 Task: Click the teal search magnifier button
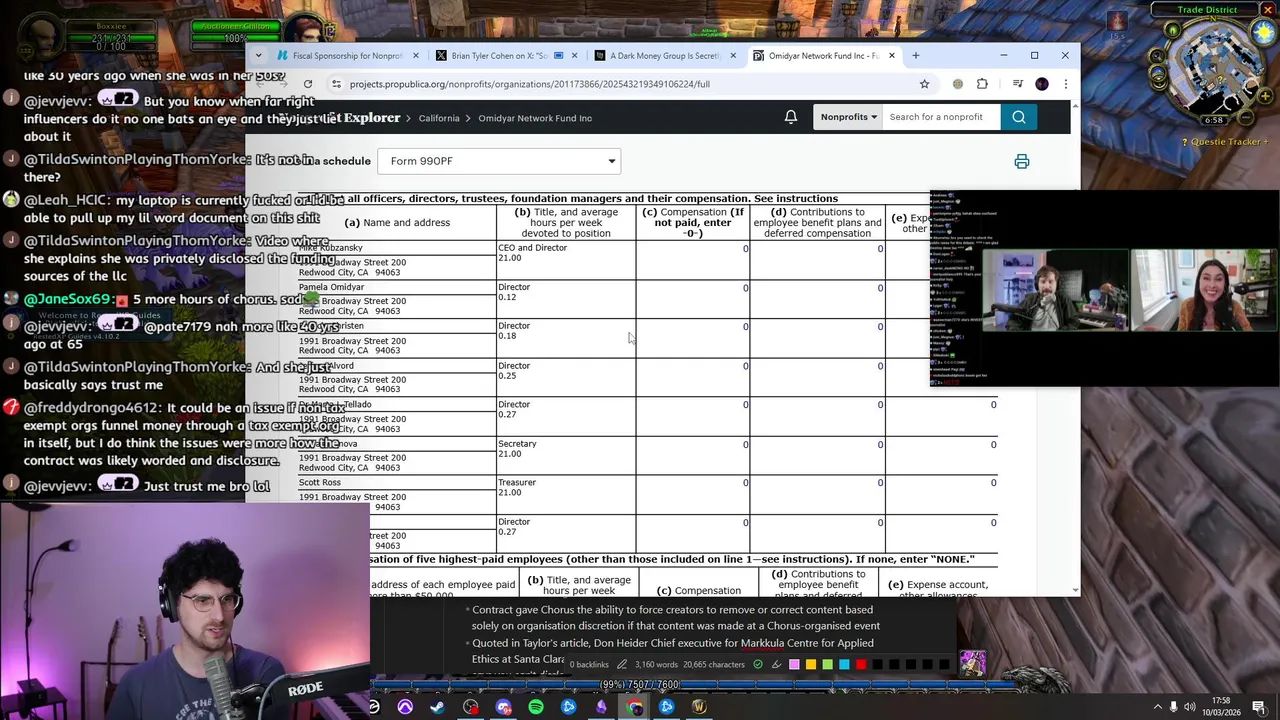[x=1018, y=117]
